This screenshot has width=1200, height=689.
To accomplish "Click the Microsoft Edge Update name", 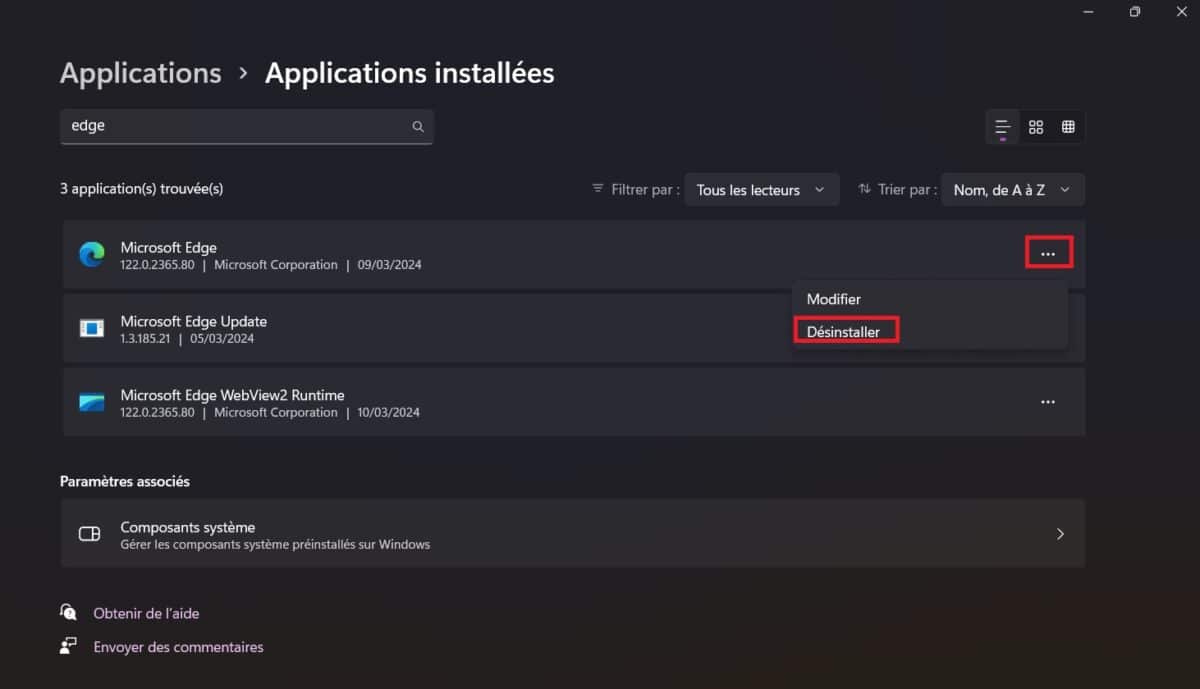I will [194, 321].
